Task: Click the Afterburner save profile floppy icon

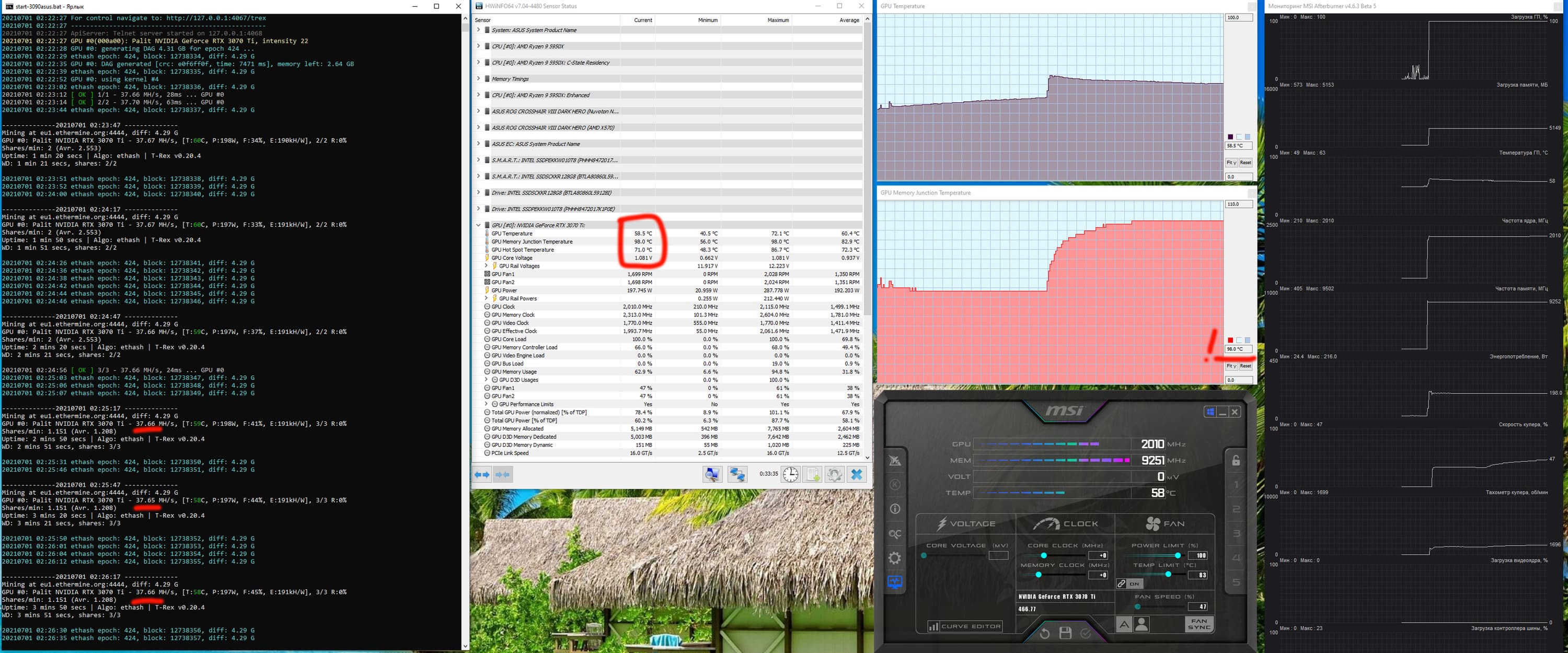Action: point(1065,633)
